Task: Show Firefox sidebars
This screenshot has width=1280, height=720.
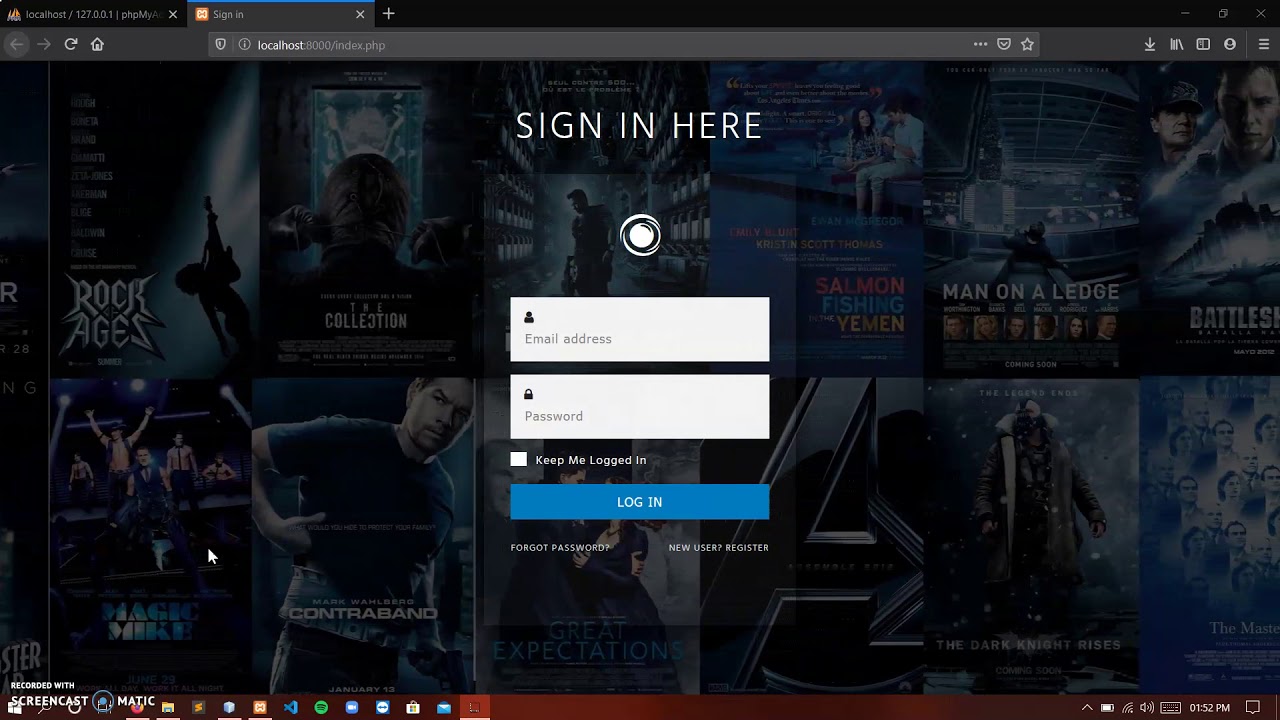Action: [x=1203, y=44]
